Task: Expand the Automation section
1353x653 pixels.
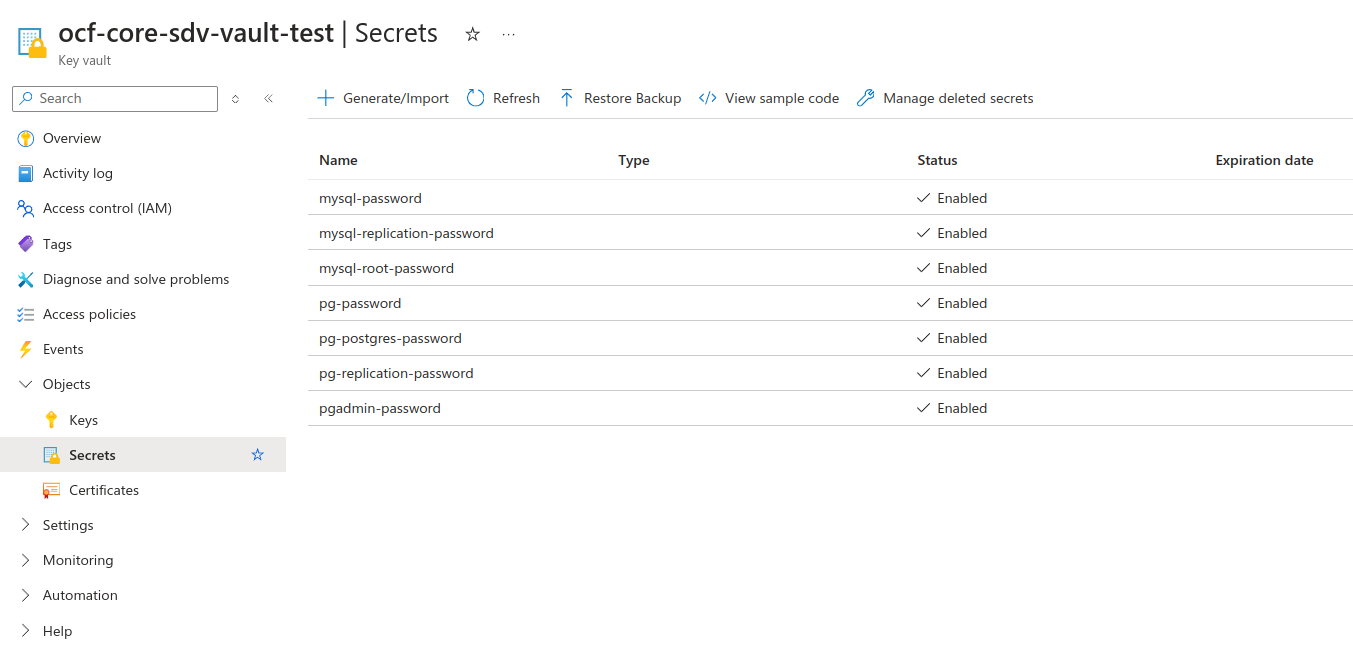Action: pos(26,595)
